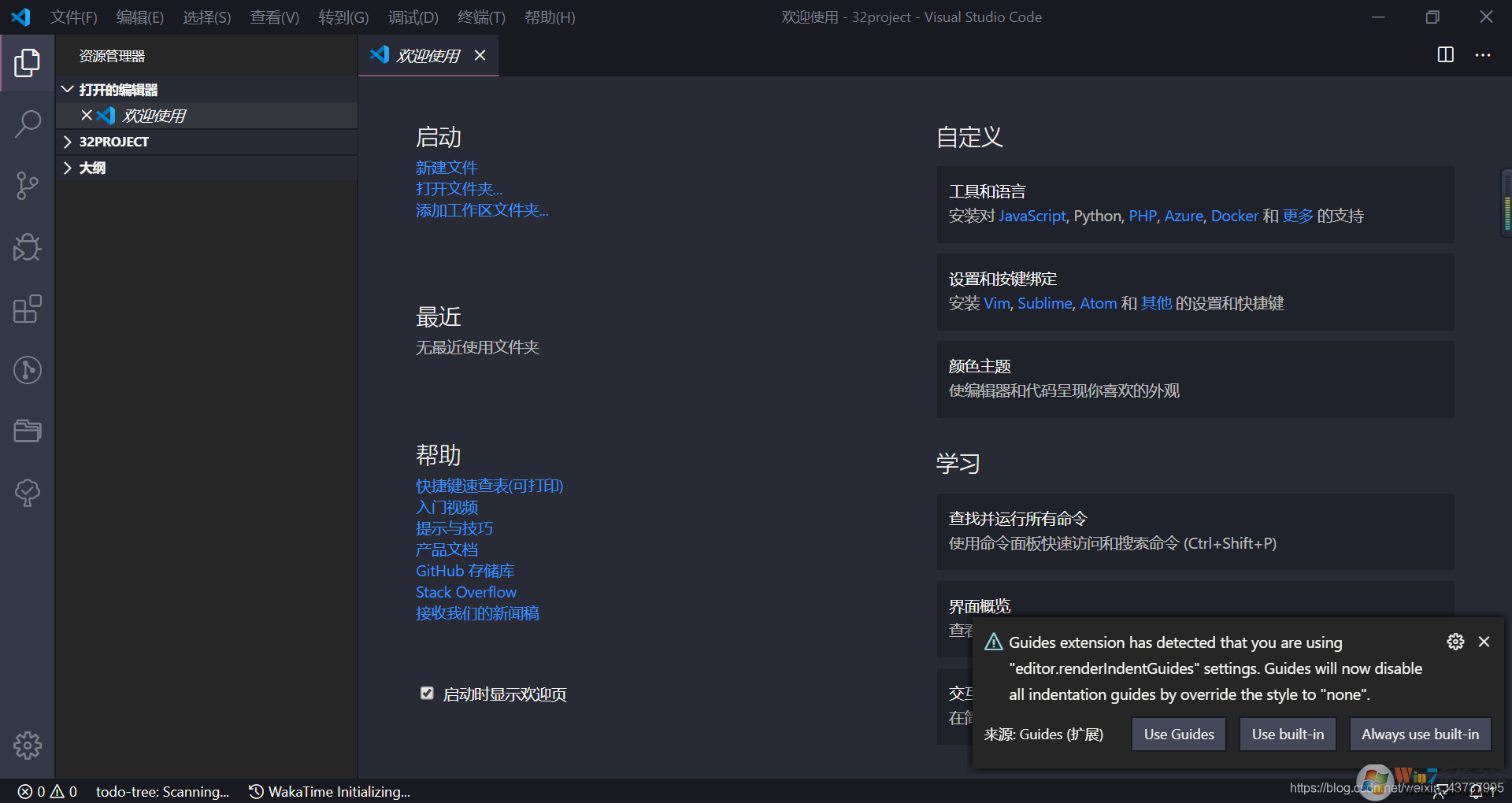This screenshot has height=803, width=1512.
Task: Open the Search view in the activity bar
Action: point(28,124)
